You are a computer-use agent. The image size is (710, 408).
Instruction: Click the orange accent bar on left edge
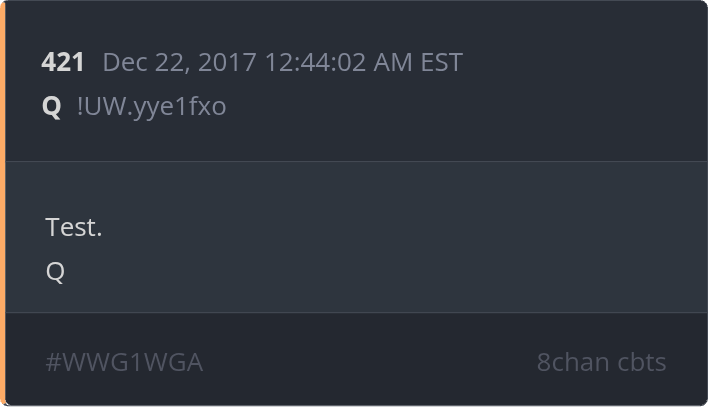(x=3, y=204)
